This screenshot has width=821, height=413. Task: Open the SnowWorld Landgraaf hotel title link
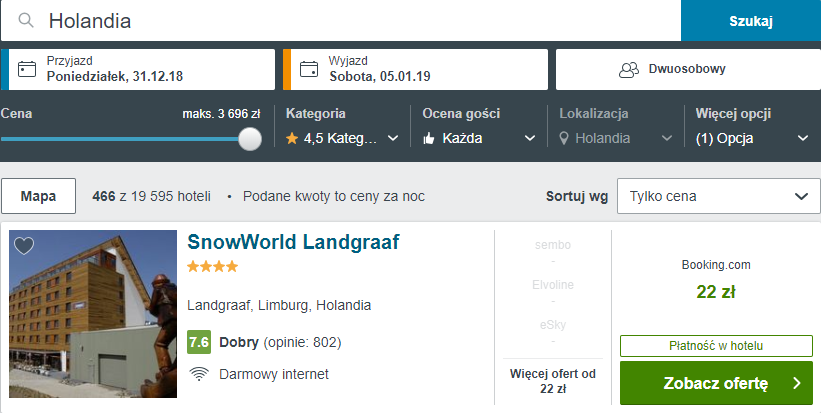click(x=293, y=242)
